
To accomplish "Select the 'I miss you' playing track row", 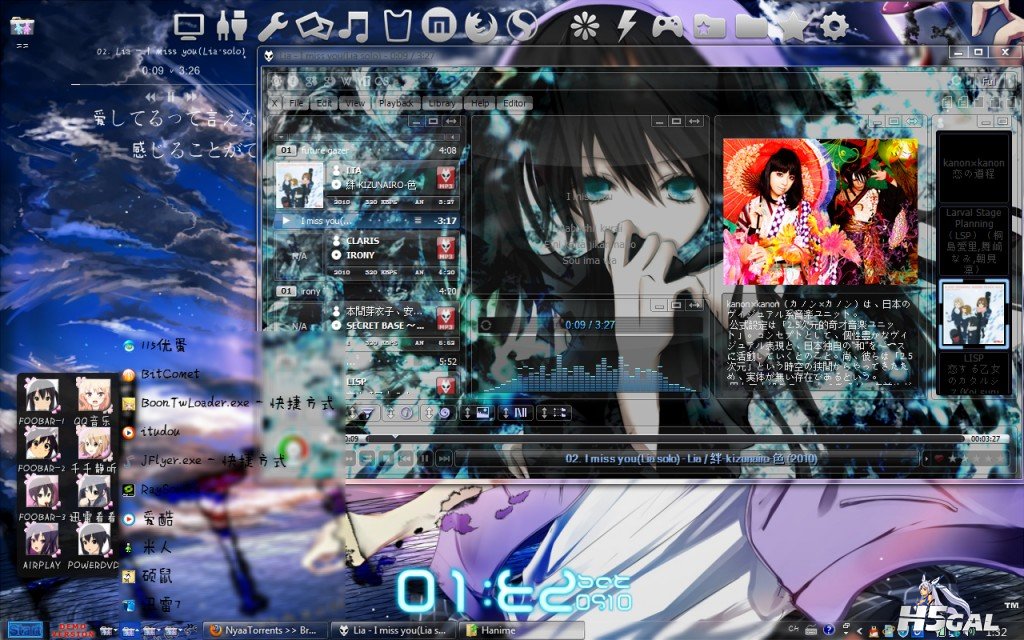I will 368,220.
